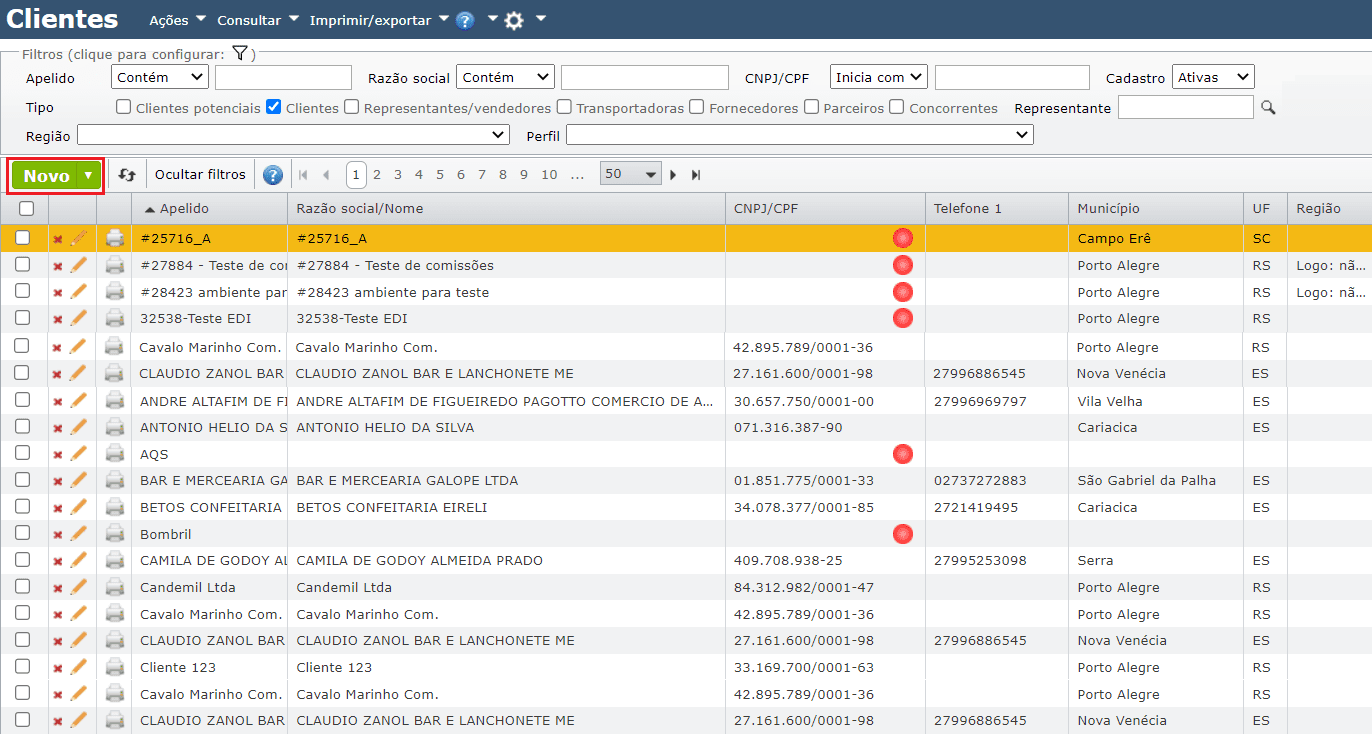Check the Fornecedores checkbox
The image size is (1372, 734).
(x=697, y=106)
